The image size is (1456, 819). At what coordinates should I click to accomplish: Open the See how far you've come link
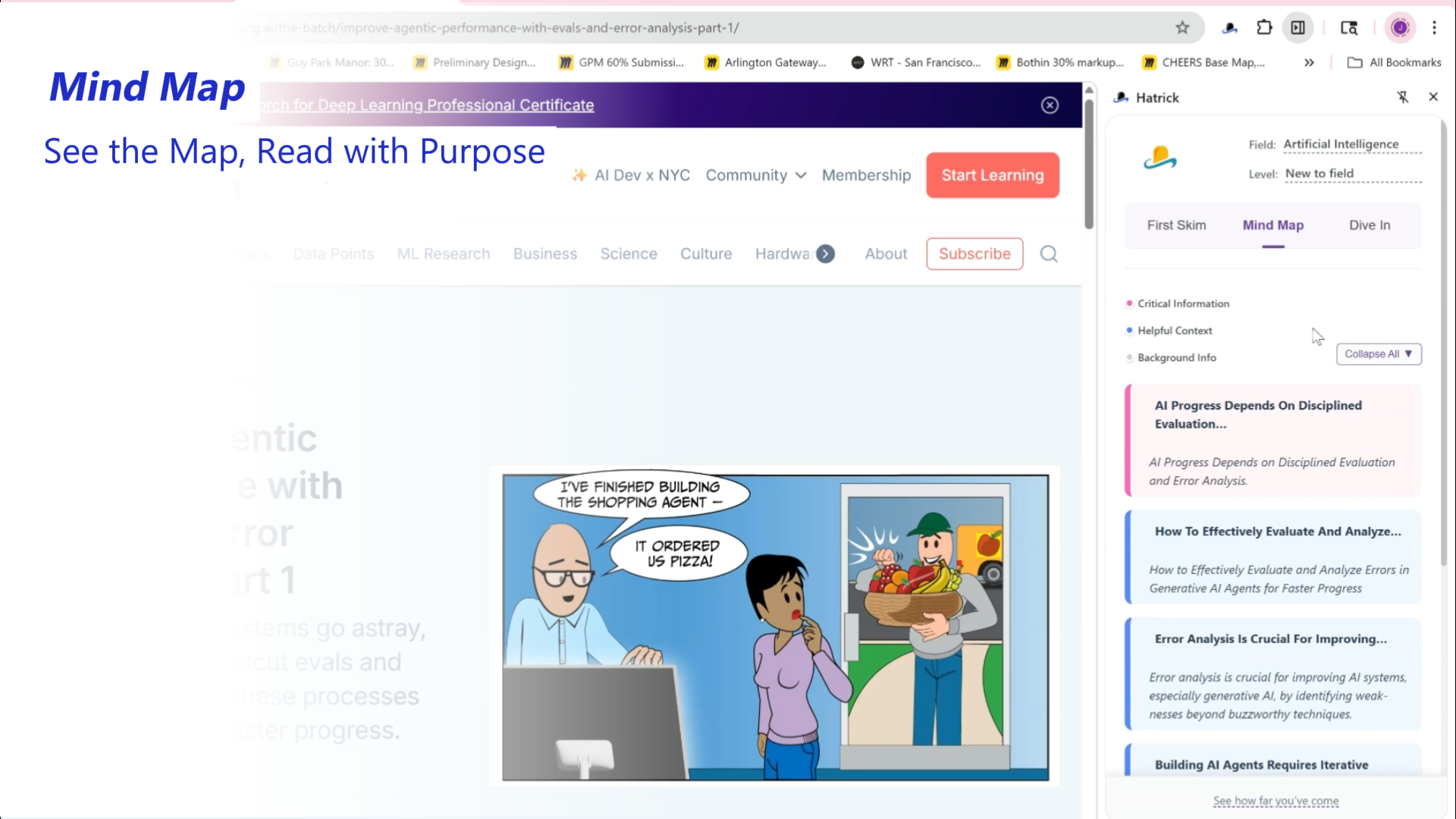[1276, 801]
